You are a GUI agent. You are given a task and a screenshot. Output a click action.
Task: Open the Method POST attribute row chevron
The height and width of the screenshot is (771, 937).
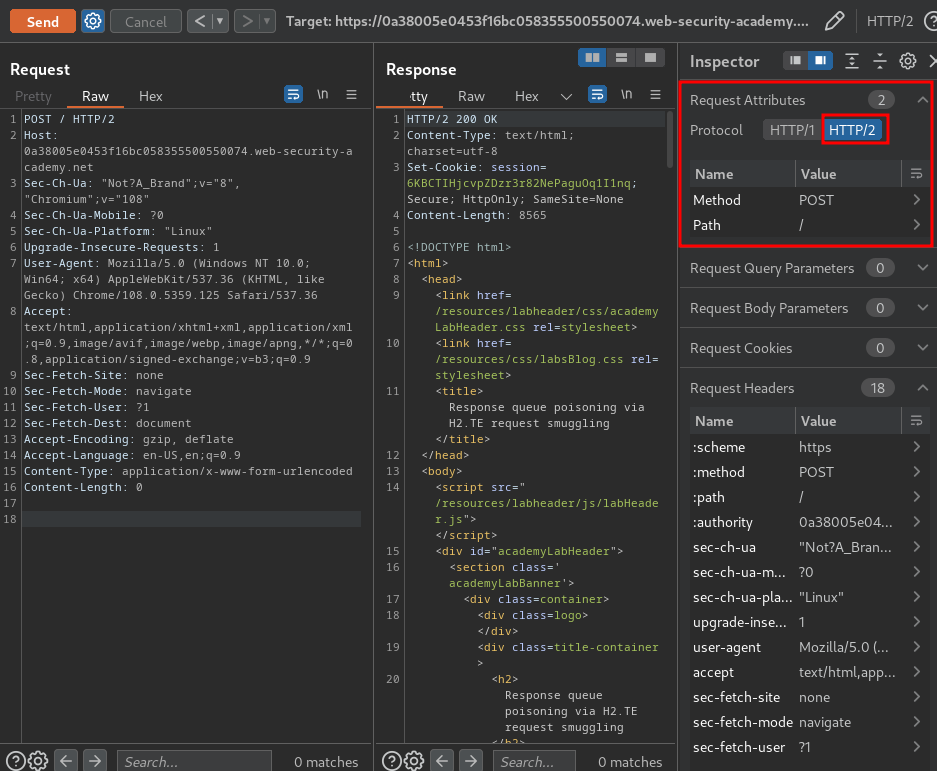[916, 200]
